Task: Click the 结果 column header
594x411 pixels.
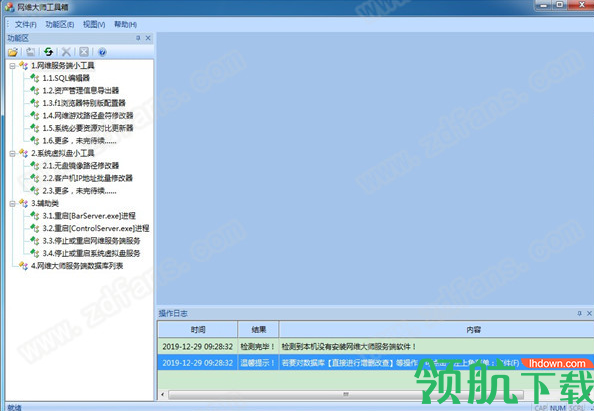Action: click(x=258, y=330)
